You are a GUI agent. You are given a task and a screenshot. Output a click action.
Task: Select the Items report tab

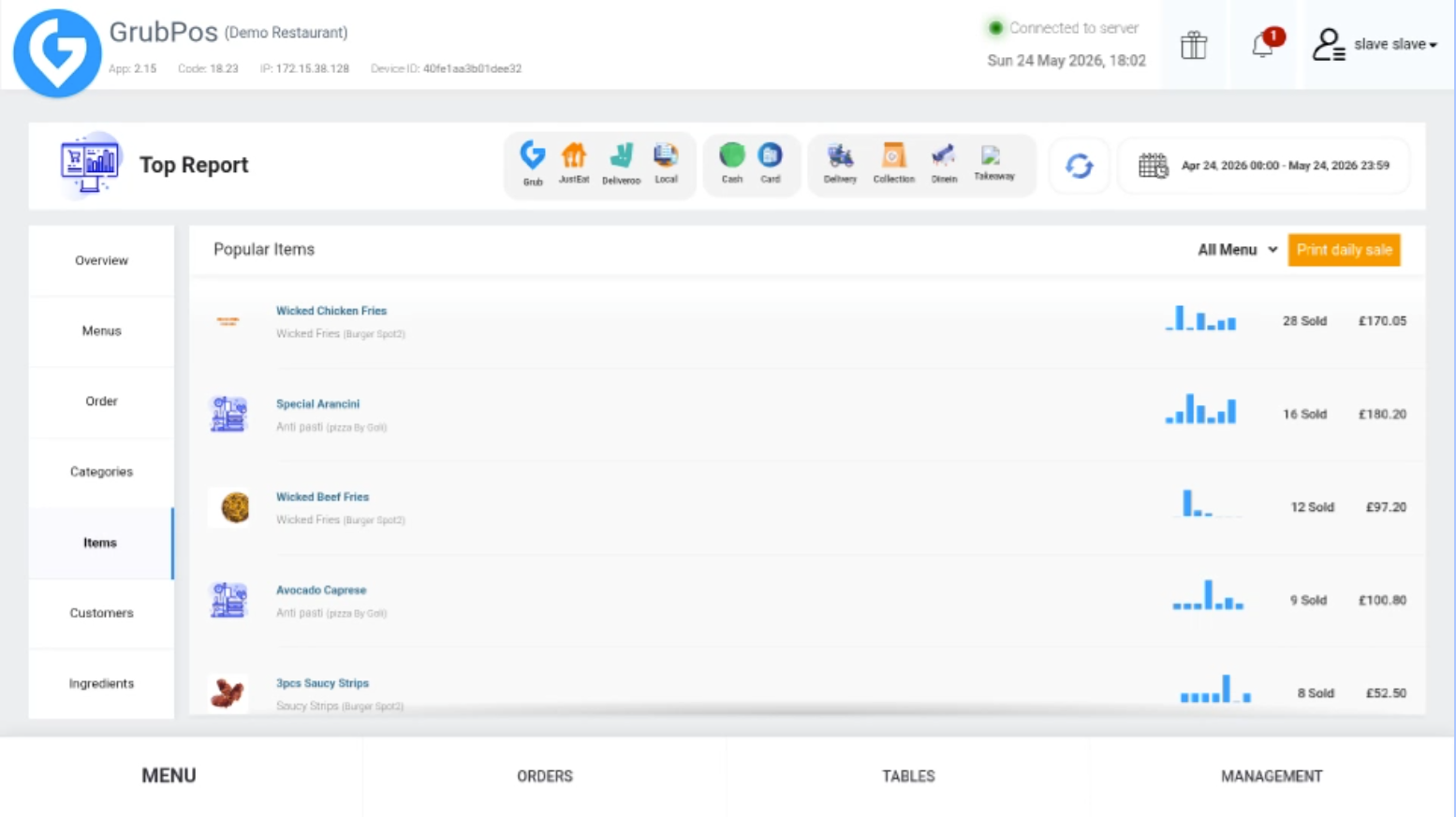(101, 543)
